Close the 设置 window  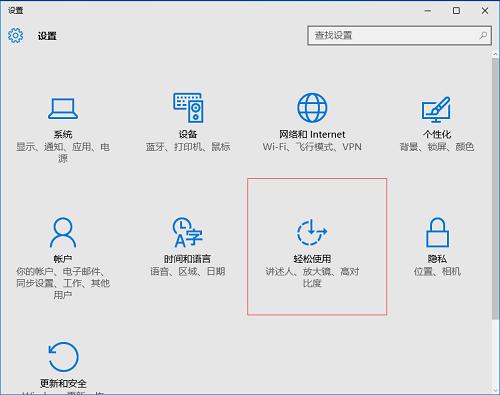(x=485, y=11)
